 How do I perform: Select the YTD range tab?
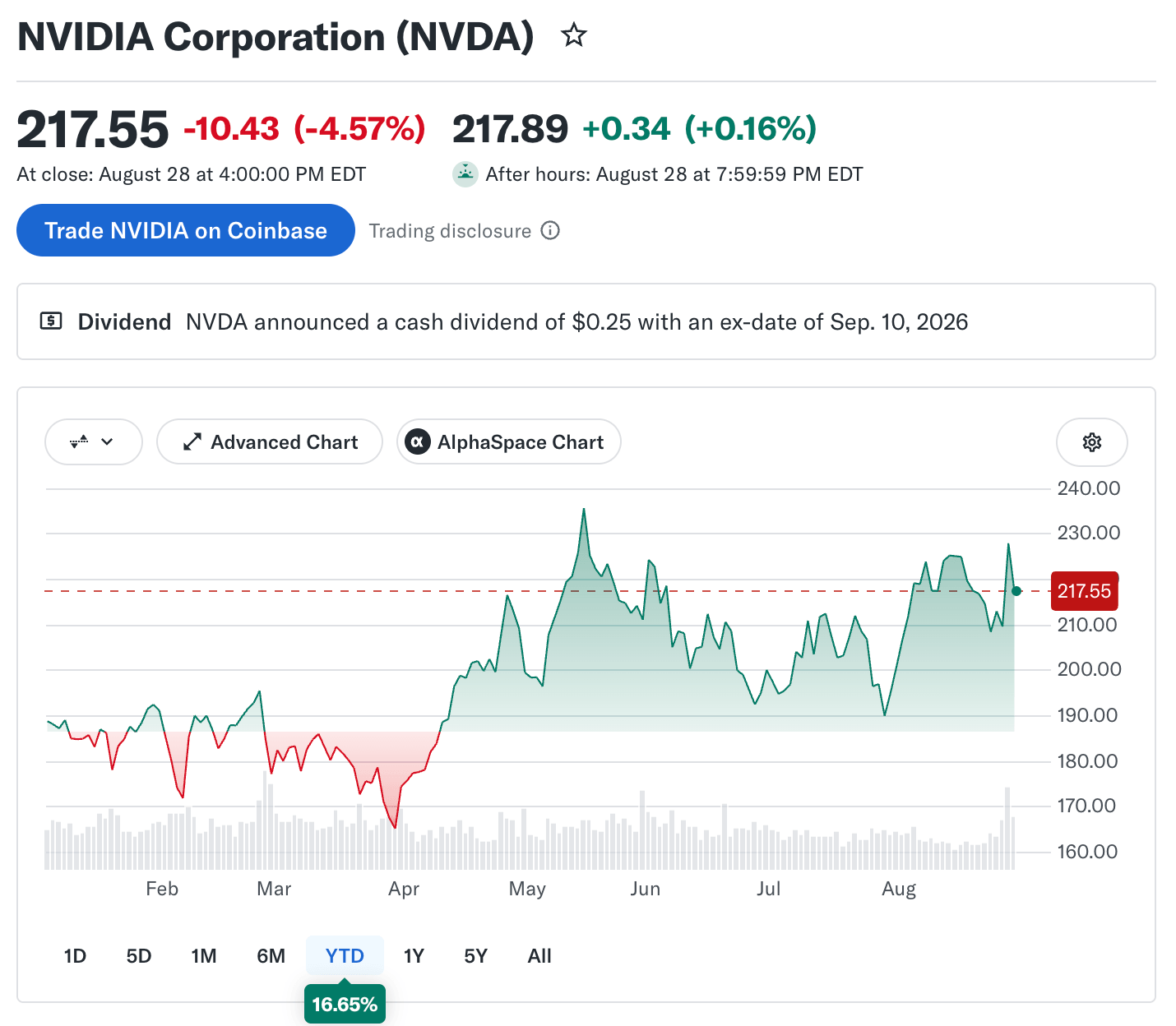point(345,956)
